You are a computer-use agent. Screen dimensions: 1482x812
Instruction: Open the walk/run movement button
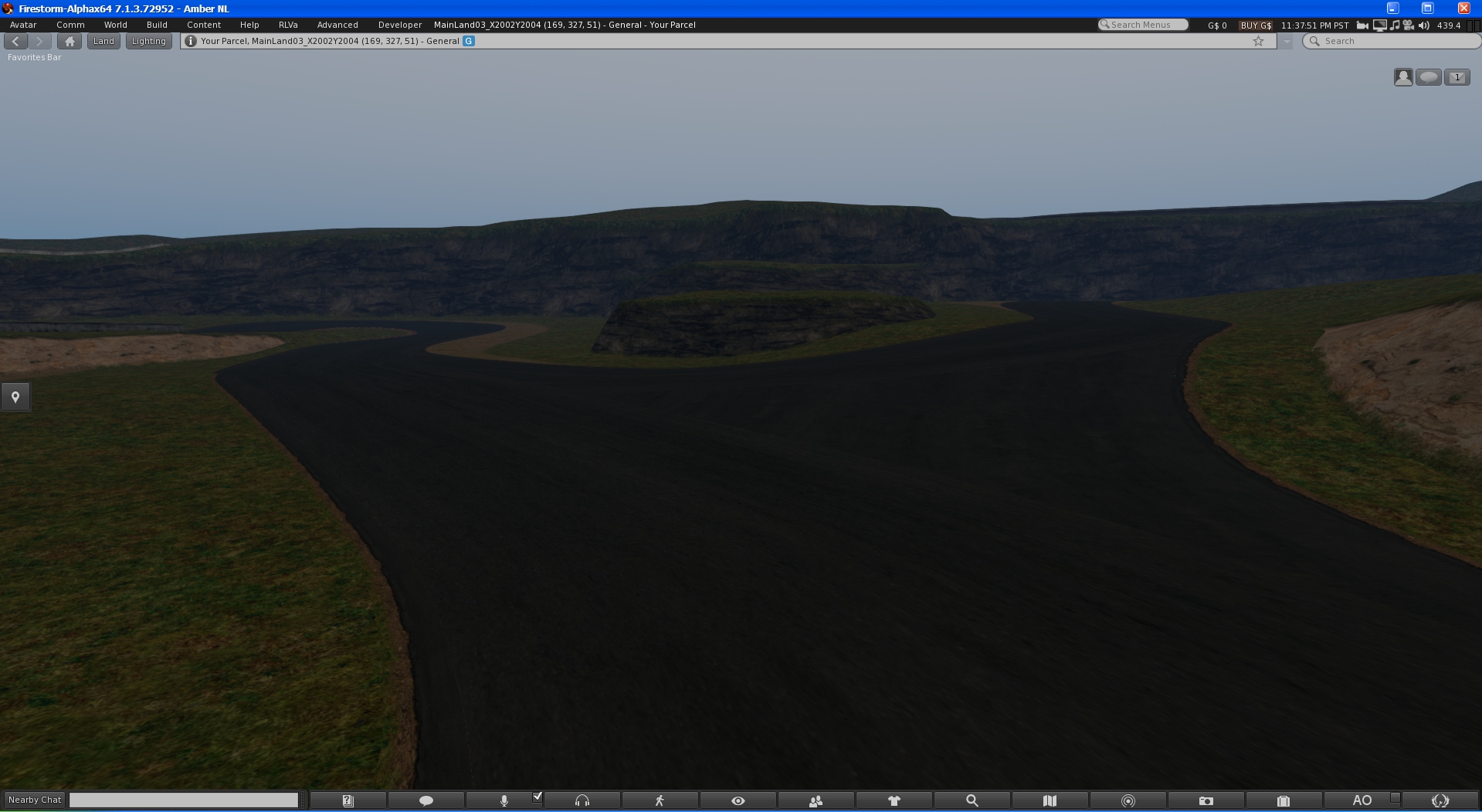coord(660,800)
